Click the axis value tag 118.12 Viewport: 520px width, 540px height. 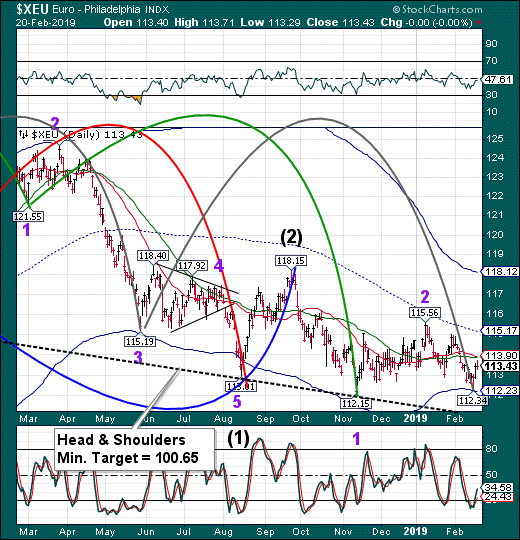point(500,272)
